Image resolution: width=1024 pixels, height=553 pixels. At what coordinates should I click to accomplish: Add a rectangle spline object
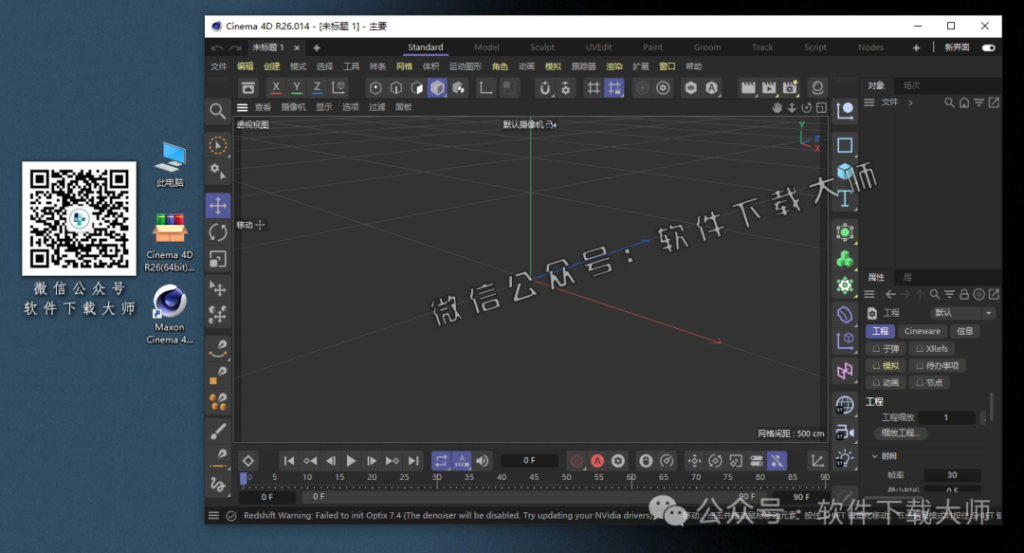tap(845, 145)
